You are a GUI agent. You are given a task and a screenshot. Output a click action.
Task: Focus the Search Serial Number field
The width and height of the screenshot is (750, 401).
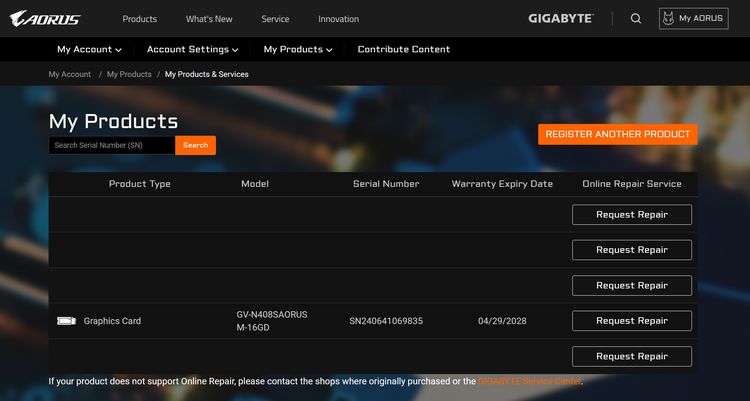click(x=112, y=145)
